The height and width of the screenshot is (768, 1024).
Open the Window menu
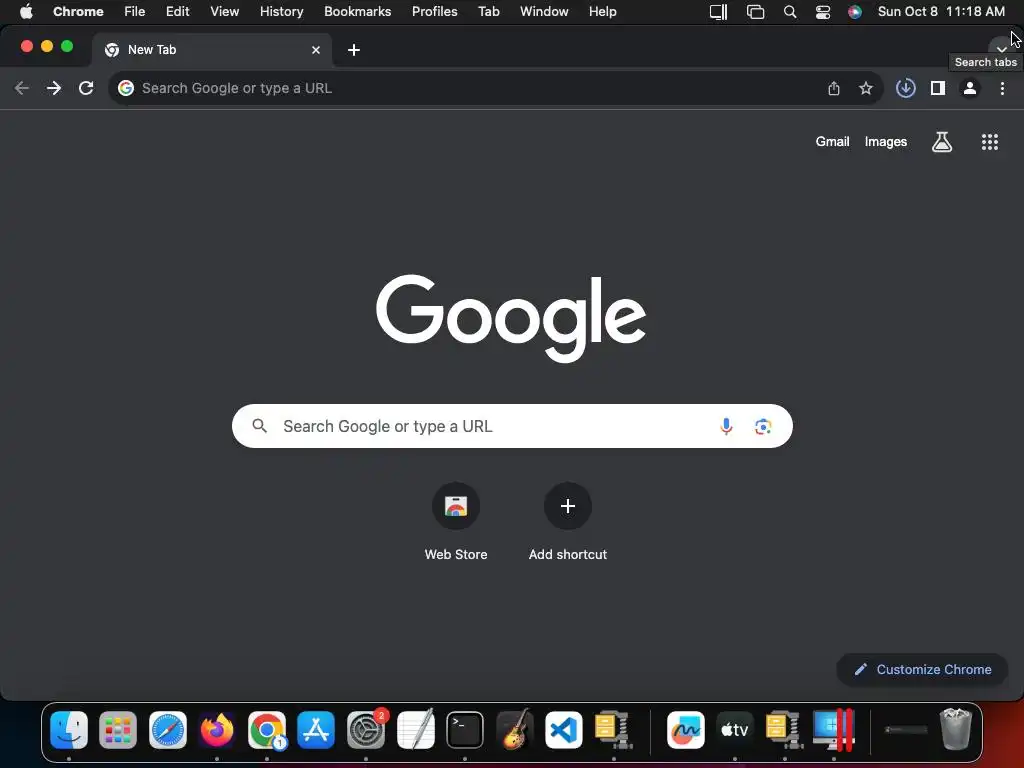544,11
